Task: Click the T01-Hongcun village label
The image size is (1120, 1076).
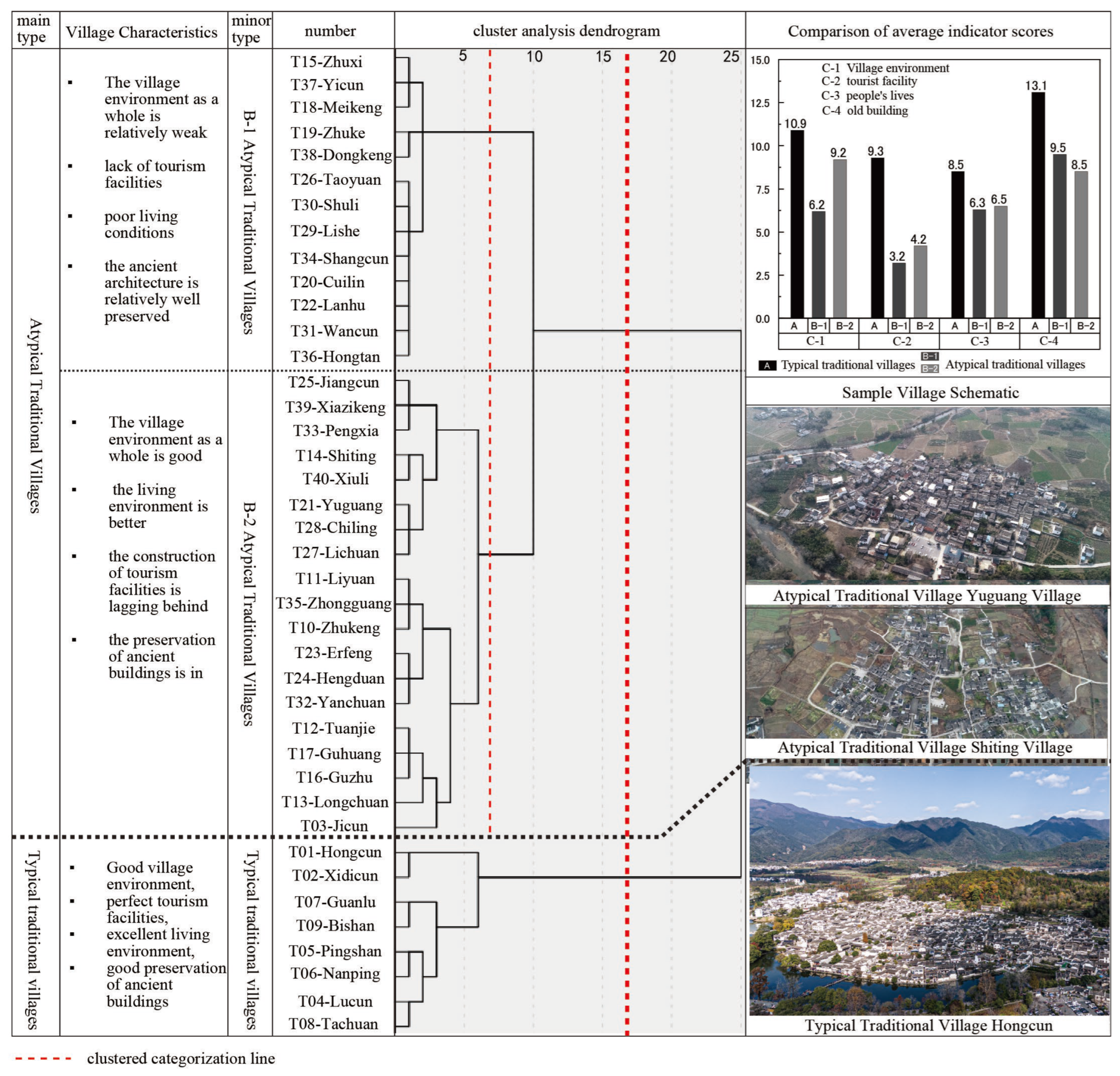Action: [335, 852]
